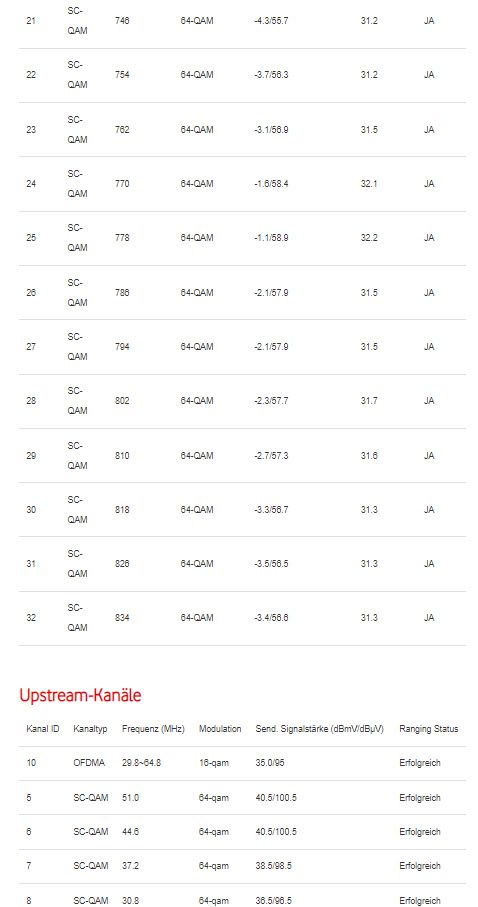Click frequency 29.8~64.8 in upstream table
Image resolution: width=478 pixels, height=907 pixels.
[141, 763]
